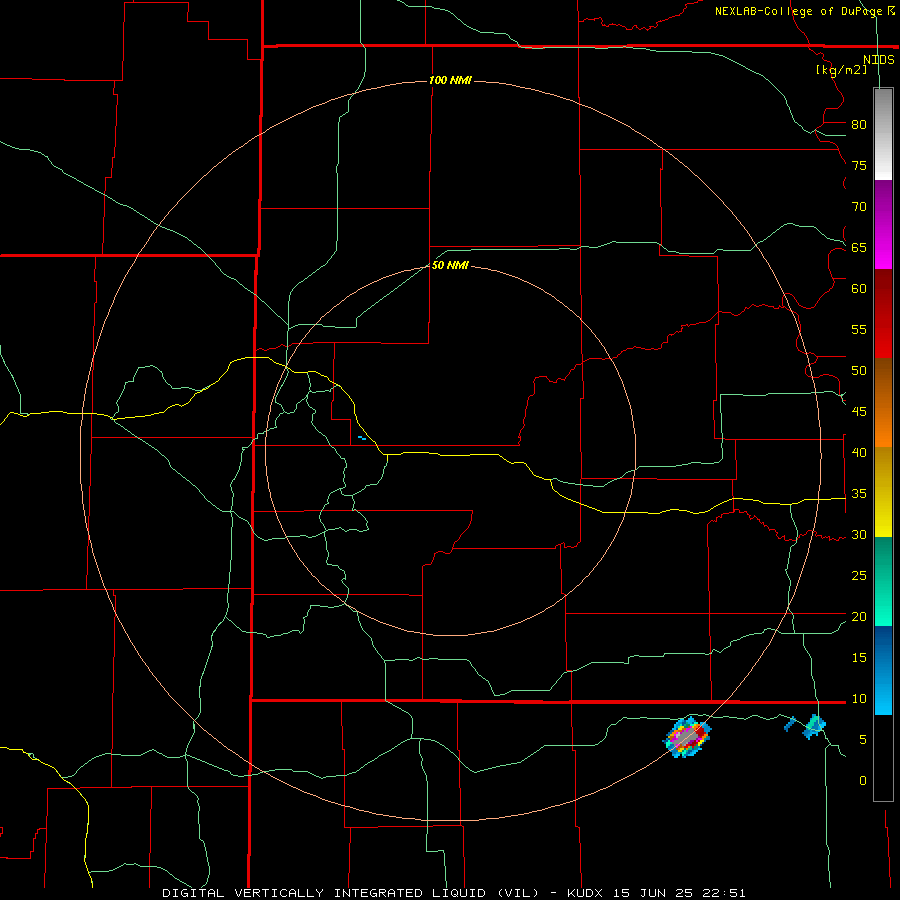Image resolution: width=900 pixels, height=900 pixels.
Task: Click the '5' scale value
Action: point(863,740)
